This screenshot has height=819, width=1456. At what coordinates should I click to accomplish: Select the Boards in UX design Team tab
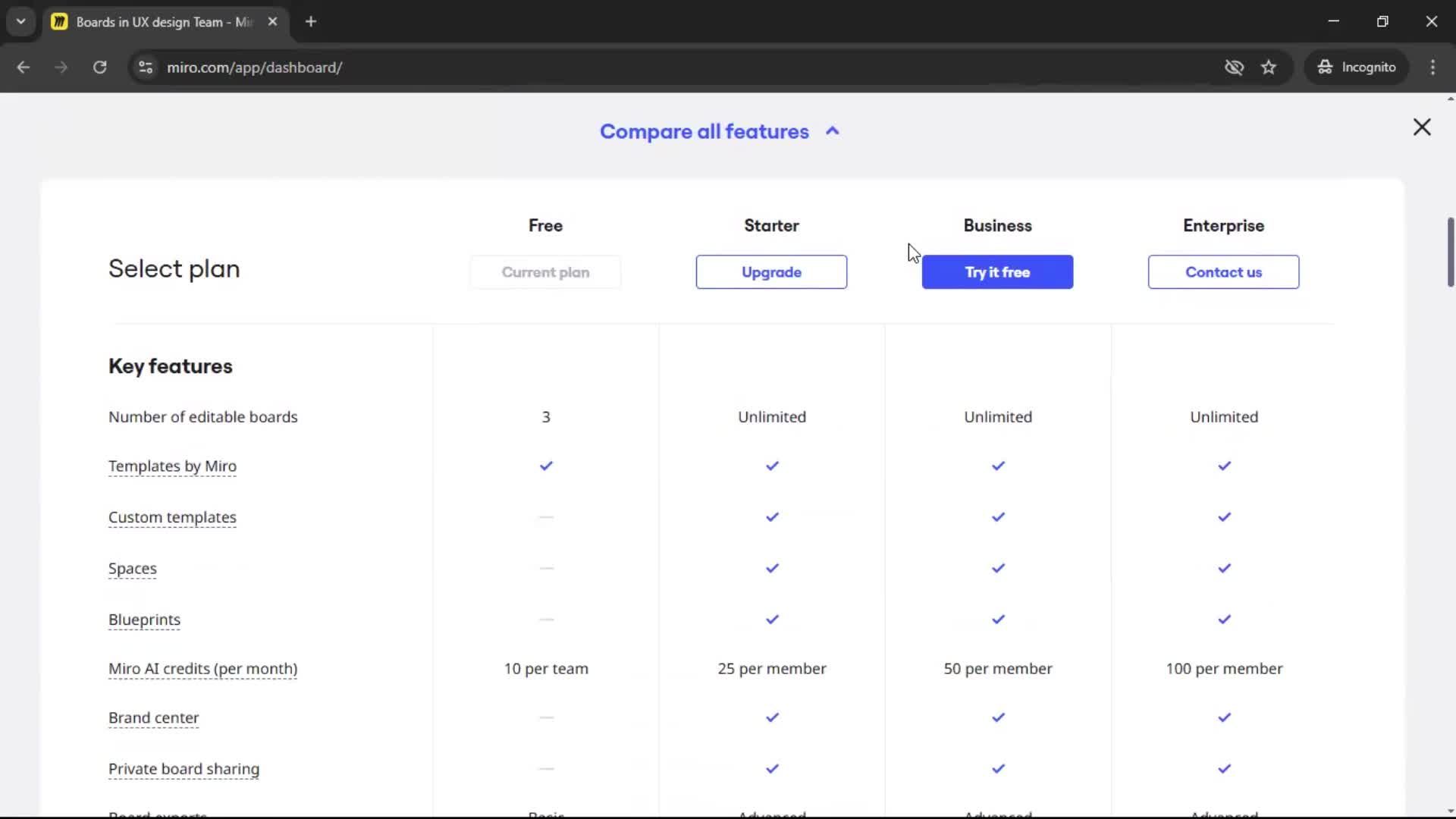[164, 22]
